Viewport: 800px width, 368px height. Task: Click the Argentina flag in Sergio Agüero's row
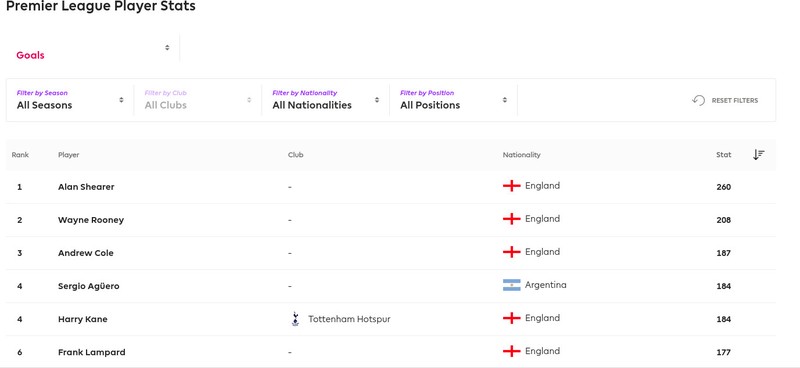coord(511,285)
